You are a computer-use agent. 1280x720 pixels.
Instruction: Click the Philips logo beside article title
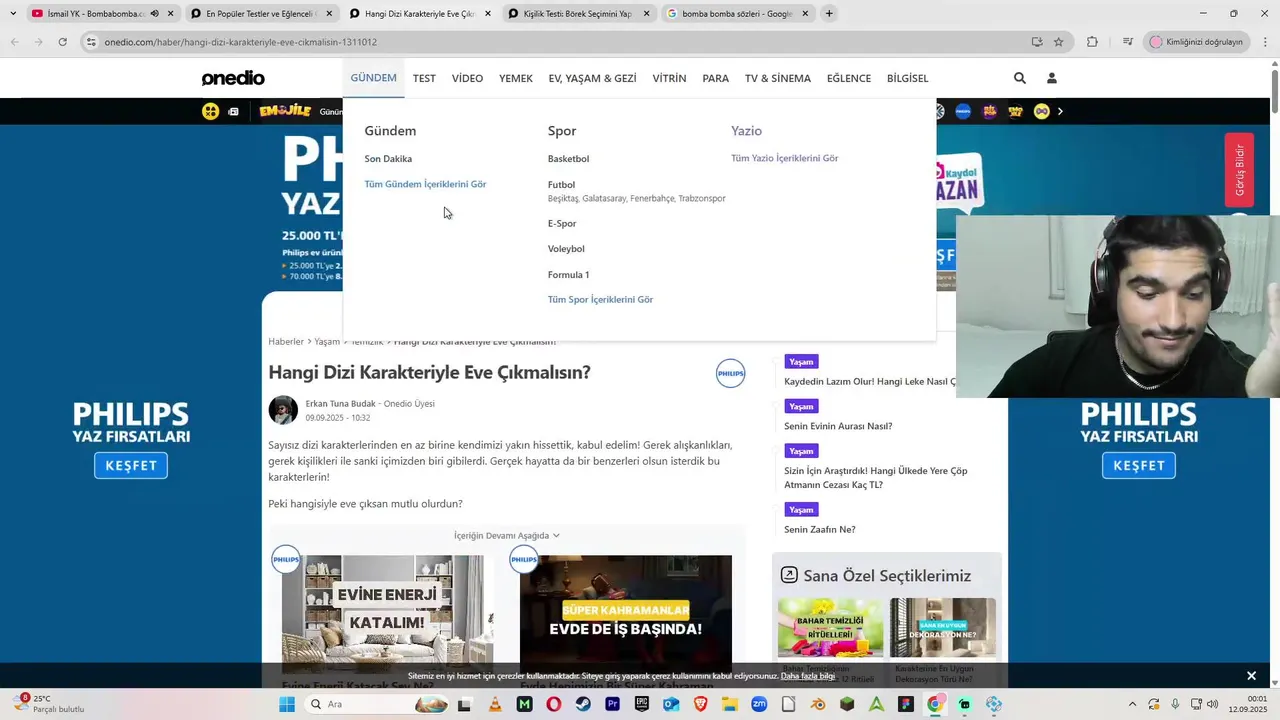(x=731, y=373)
